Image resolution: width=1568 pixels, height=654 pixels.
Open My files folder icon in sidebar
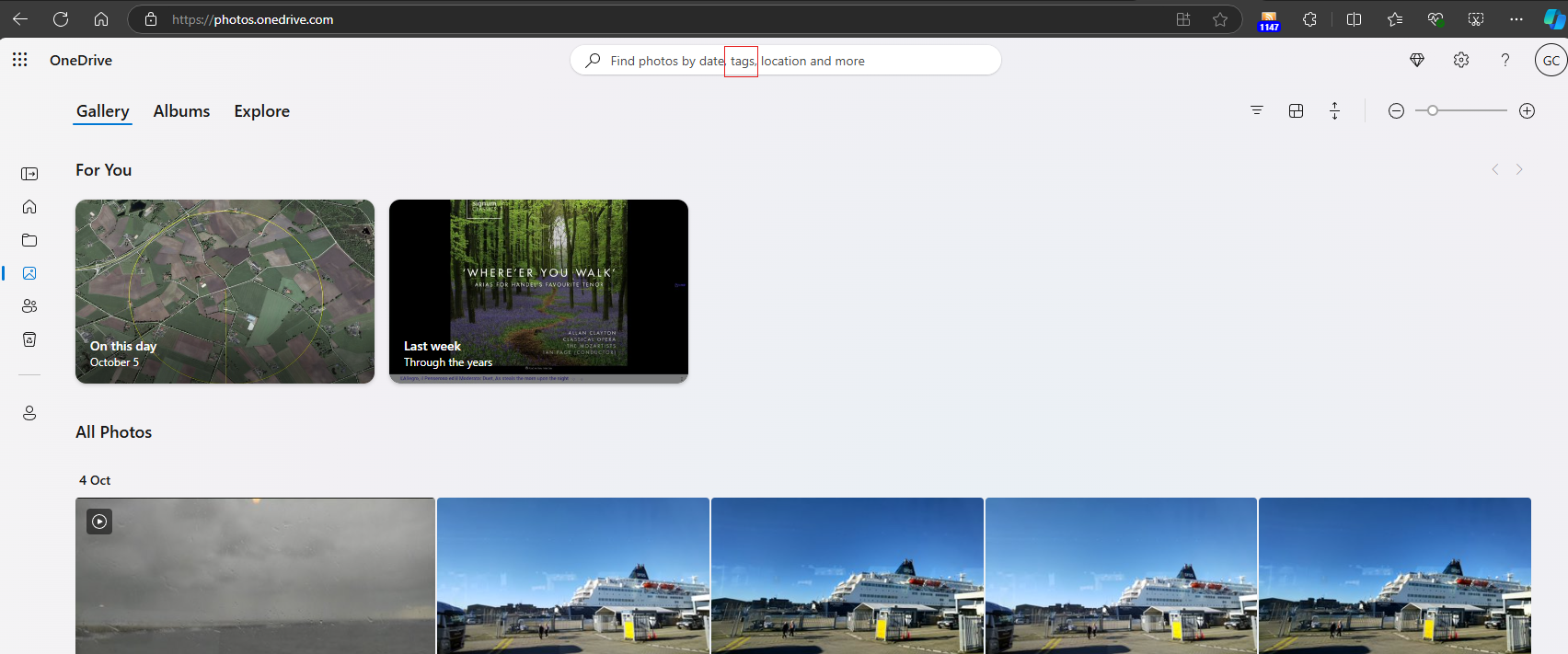pos(29,240)
